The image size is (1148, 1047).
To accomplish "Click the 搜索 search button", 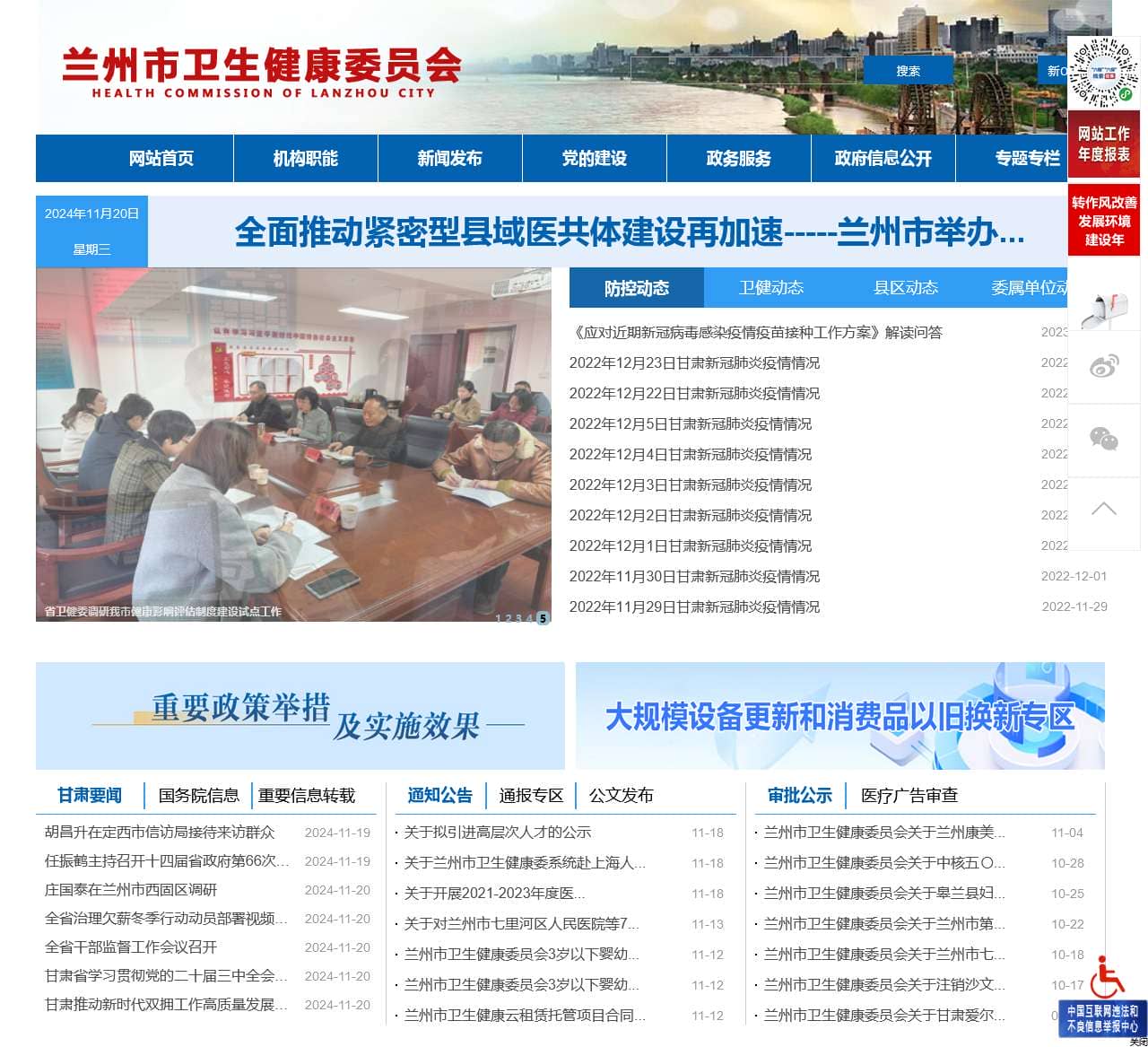I will point(908,71).
